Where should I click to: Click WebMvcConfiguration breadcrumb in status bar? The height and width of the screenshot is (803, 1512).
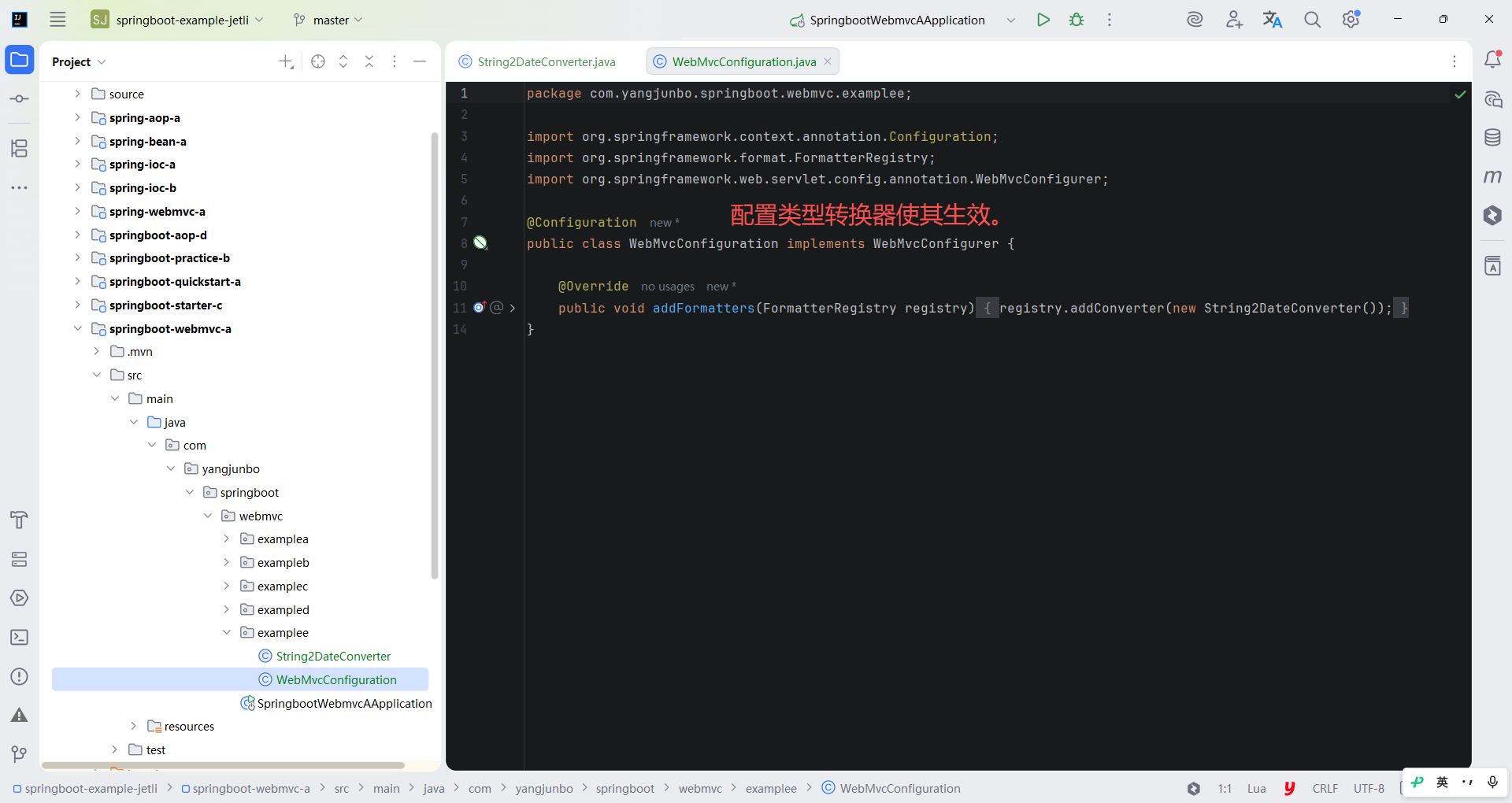point(891,788)
